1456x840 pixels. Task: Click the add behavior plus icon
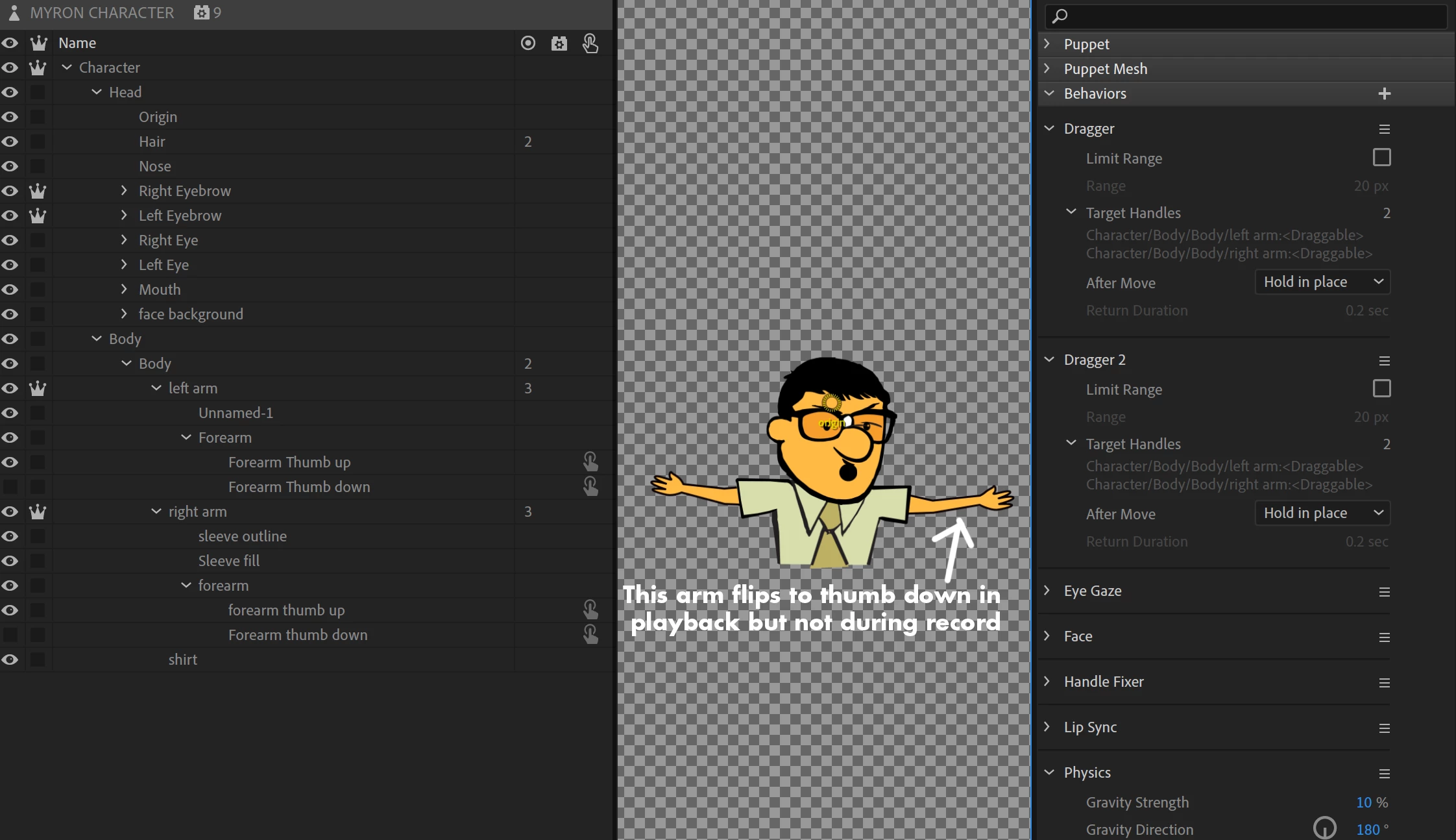(1384, 93)
